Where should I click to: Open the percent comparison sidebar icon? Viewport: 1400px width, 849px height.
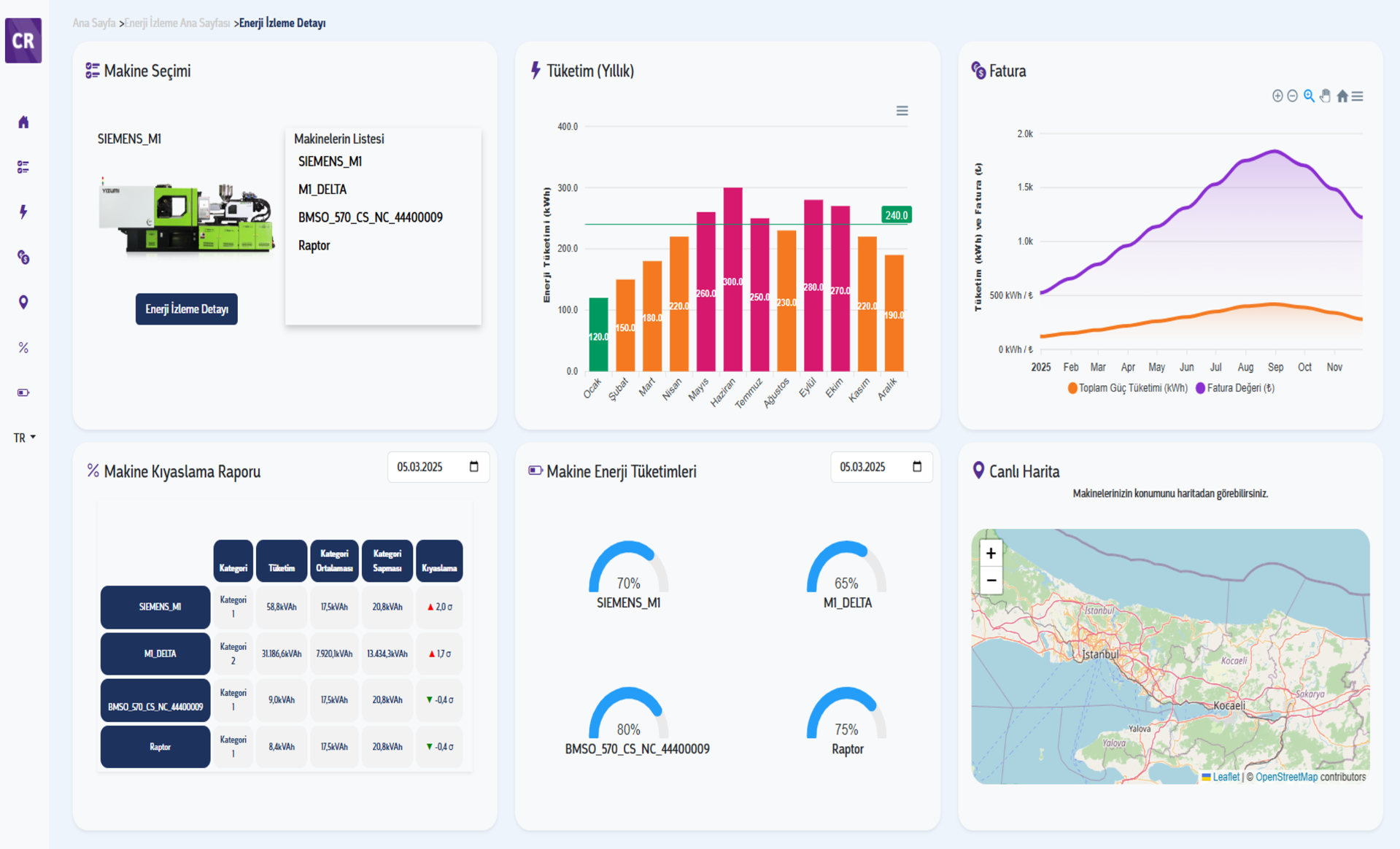pyautogui.click(x=23, y=348)
